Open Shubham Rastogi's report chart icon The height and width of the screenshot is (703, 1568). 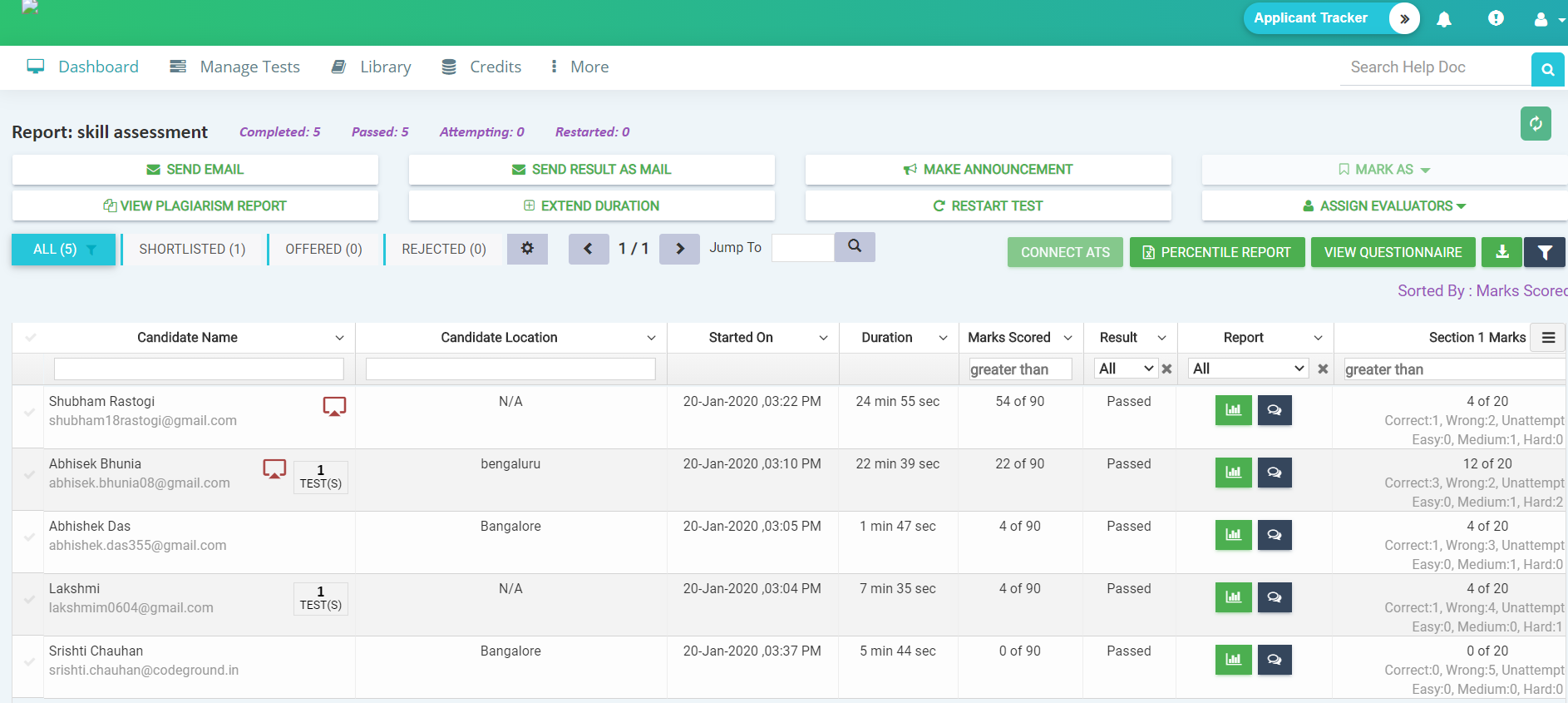click(x=1234, y=410)
